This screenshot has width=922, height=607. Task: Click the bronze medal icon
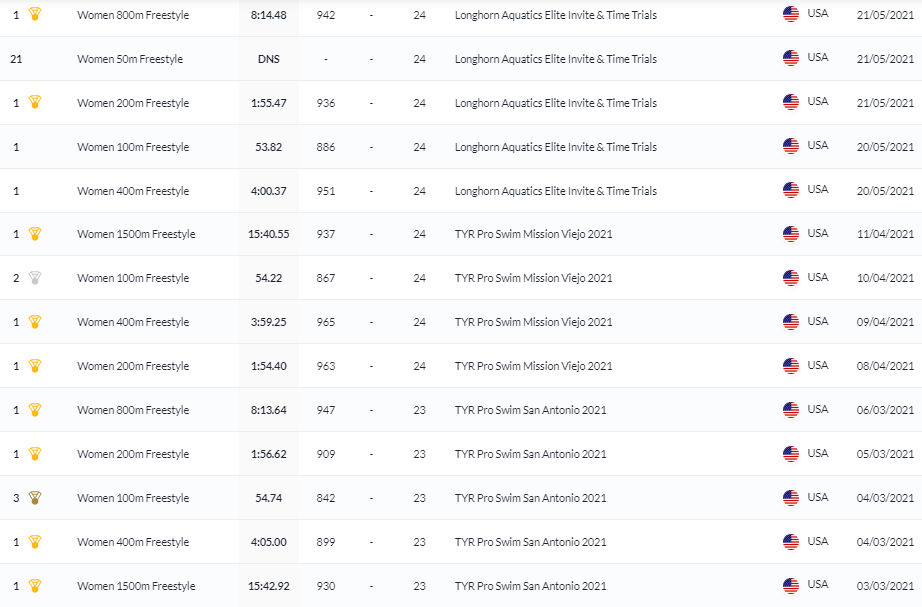pos(35,498)
